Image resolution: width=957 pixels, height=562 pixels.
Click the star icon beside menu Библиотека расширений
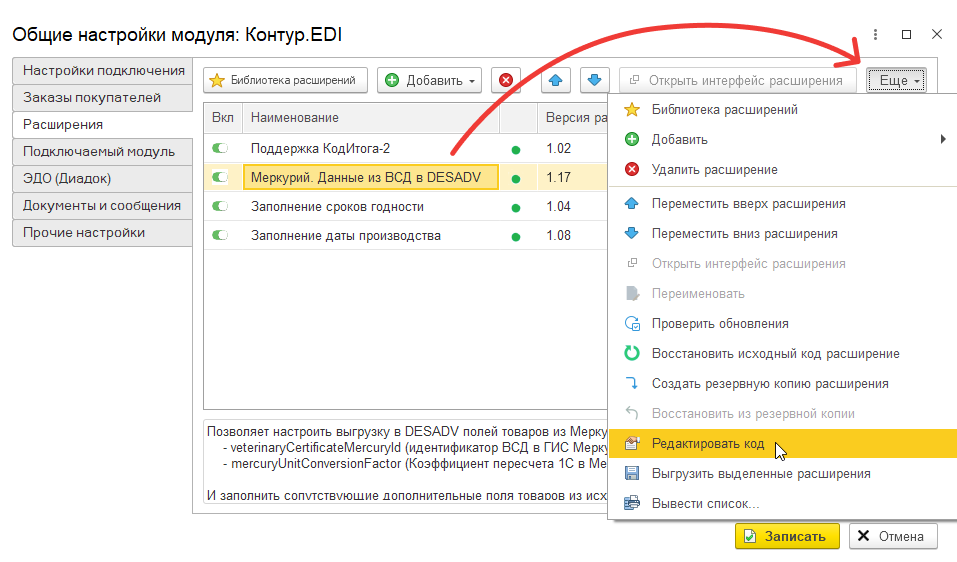632,110
